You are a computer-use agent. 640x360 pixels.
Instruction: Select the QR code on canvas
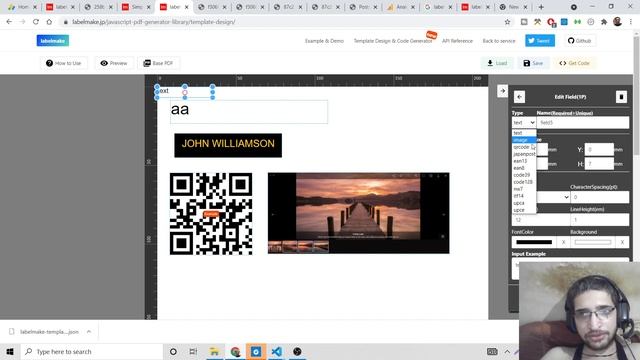[211, 214]
